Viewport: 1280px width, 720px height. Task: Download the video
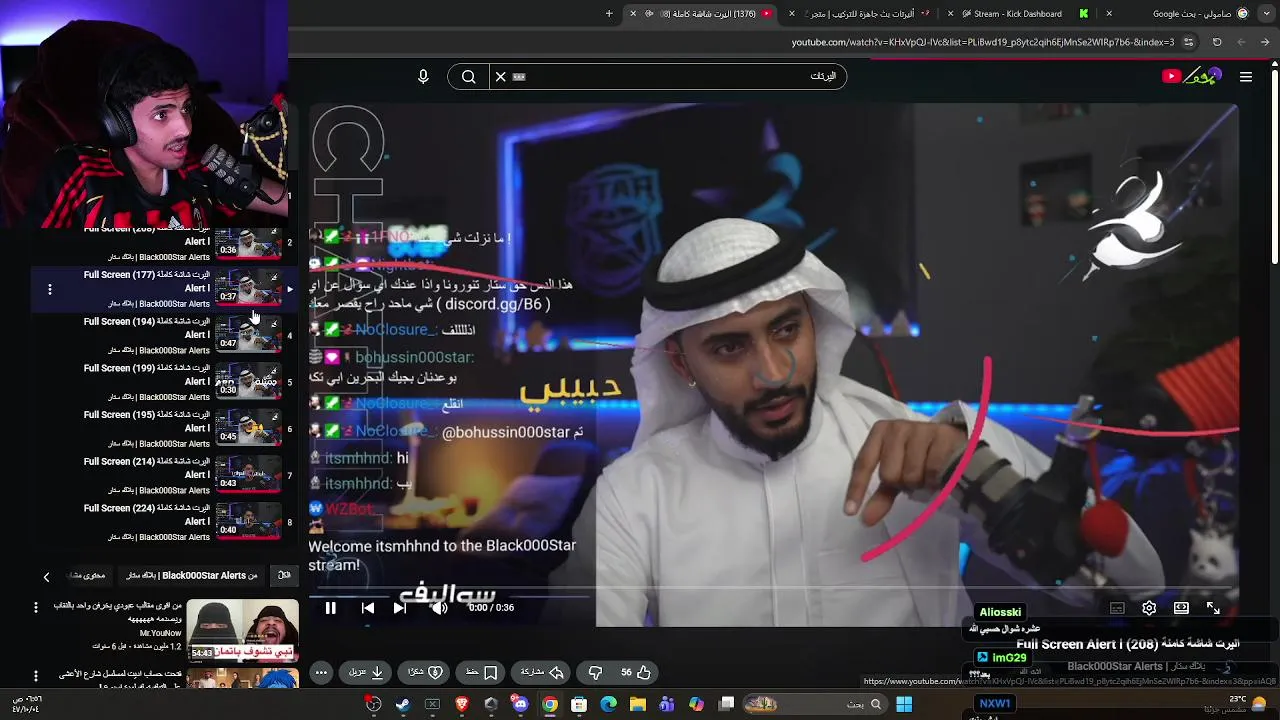[x=367, y=673]
